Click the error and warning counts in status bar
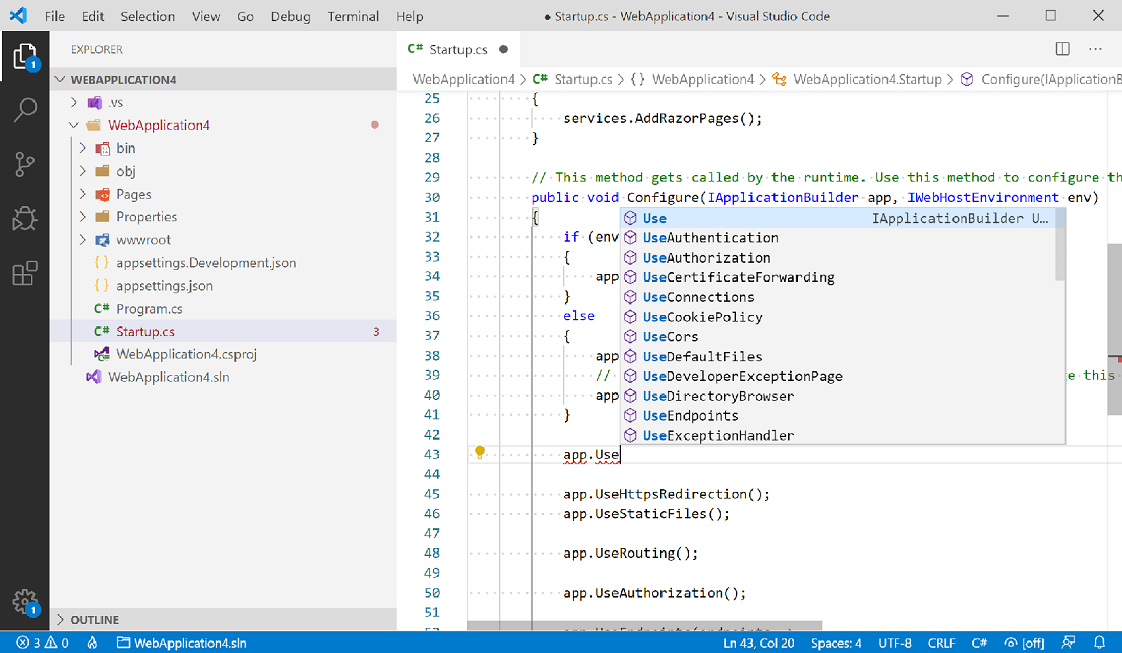Image resolution: width=1122 pixels, height=653 pixels. point(40,643)
